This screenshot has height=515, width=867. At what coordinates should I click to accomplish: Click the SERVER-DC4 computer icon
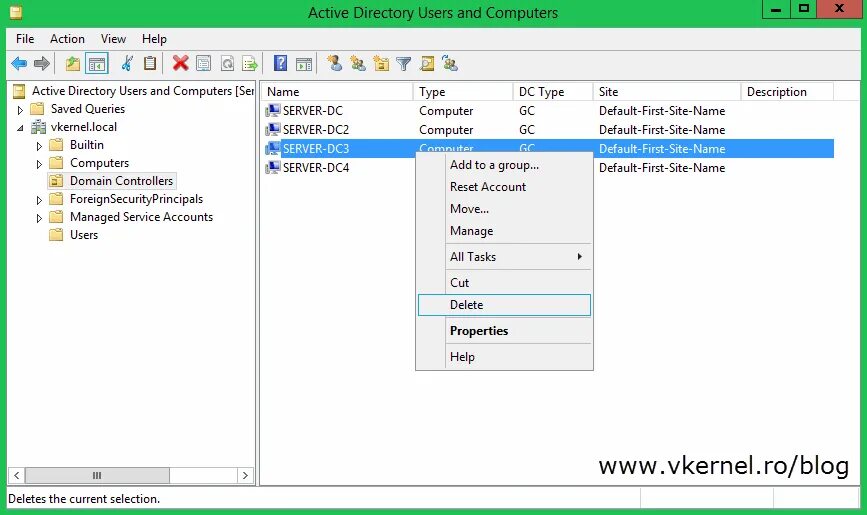point(273,167)
